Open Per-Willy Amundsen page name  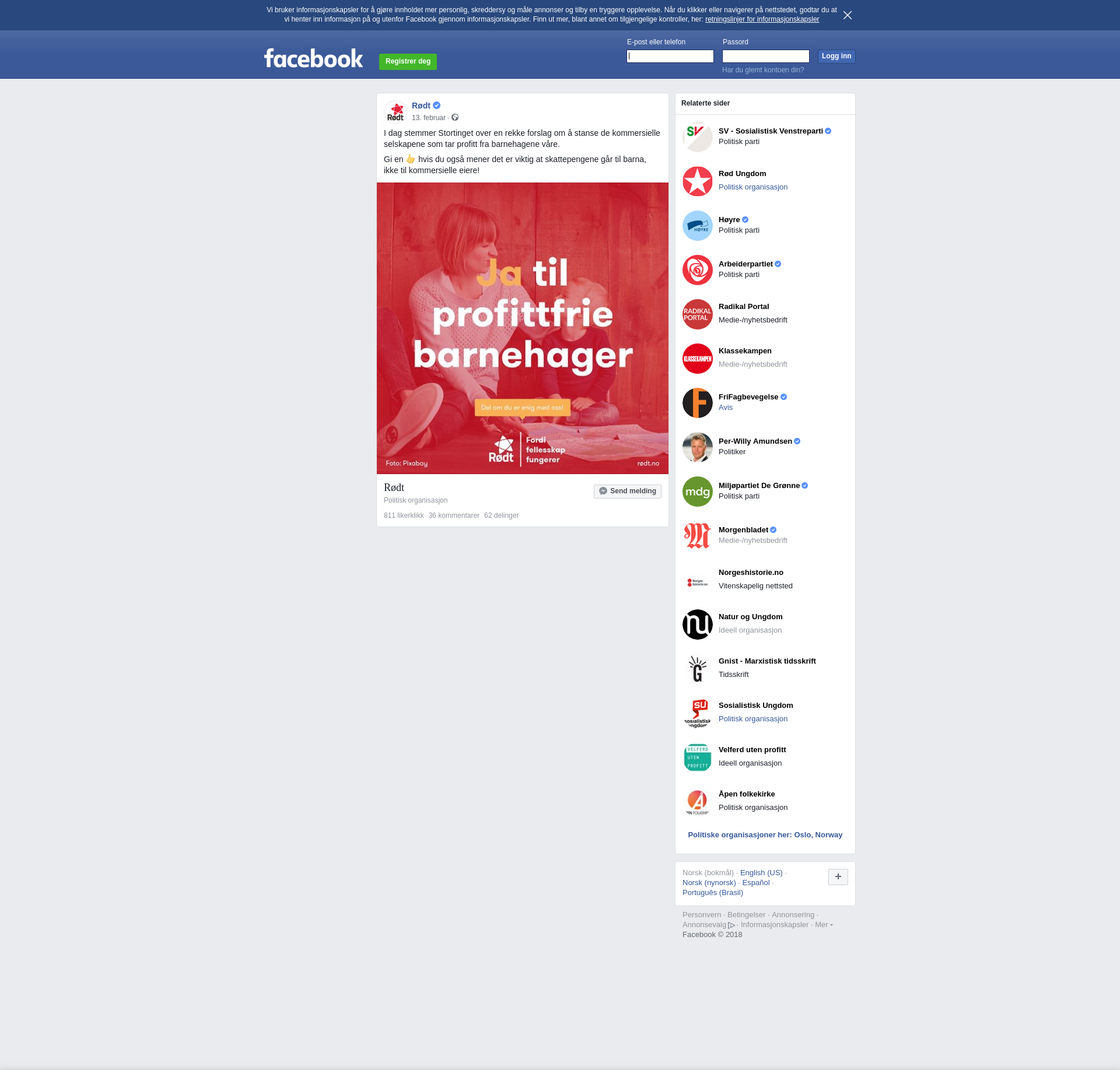pos(755,441)
